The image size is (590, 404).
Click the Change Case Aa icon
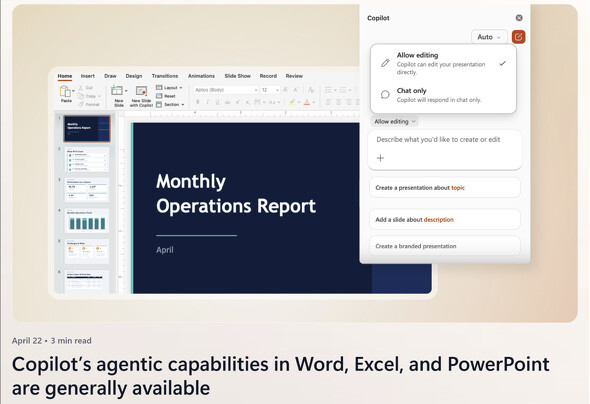click(272, 102)
